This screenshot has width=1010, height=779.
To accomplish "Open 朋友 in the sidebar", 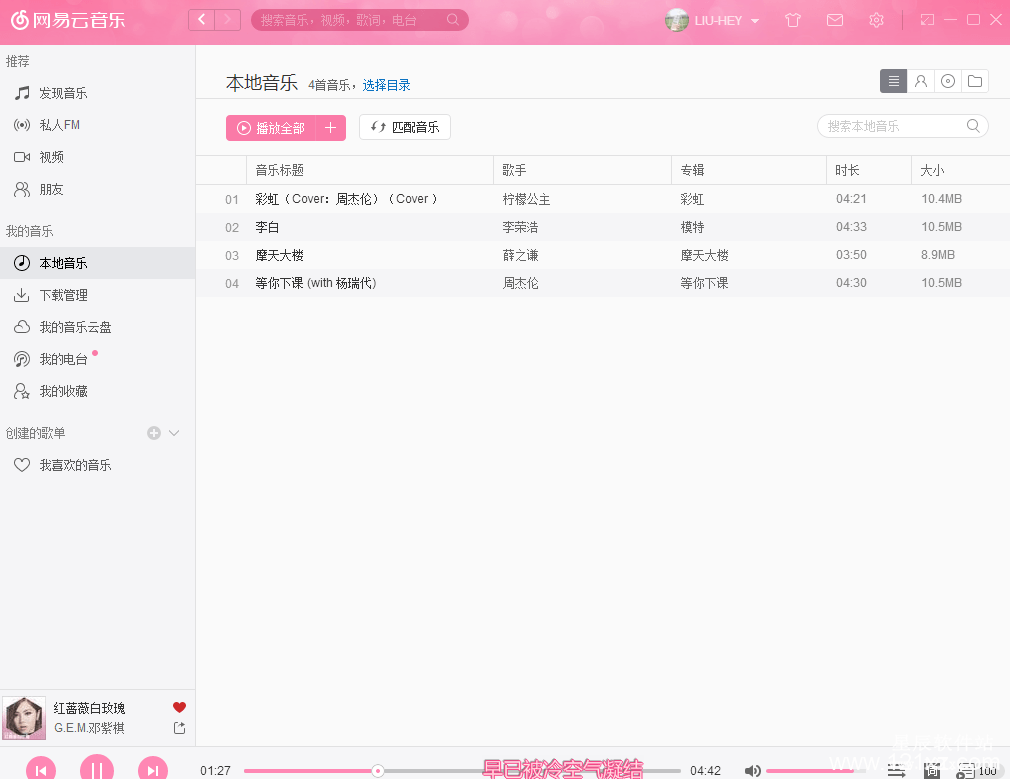I will (97, 189).
